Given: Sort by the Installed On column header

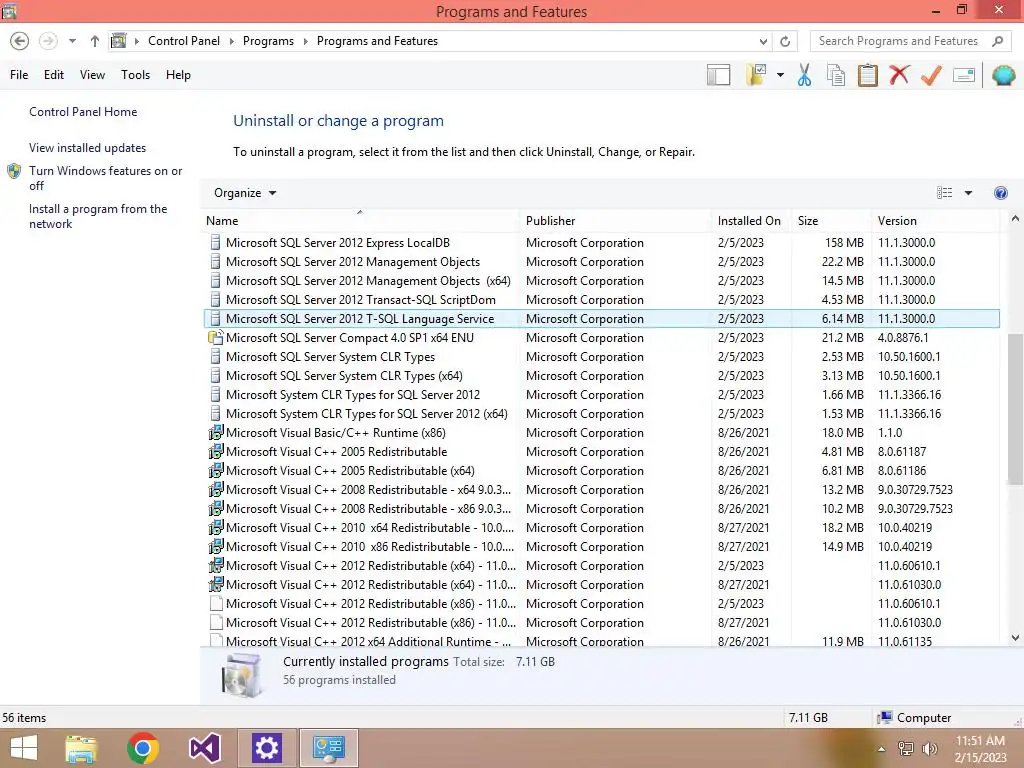Looking at the screenshot, I should point(750,221).
